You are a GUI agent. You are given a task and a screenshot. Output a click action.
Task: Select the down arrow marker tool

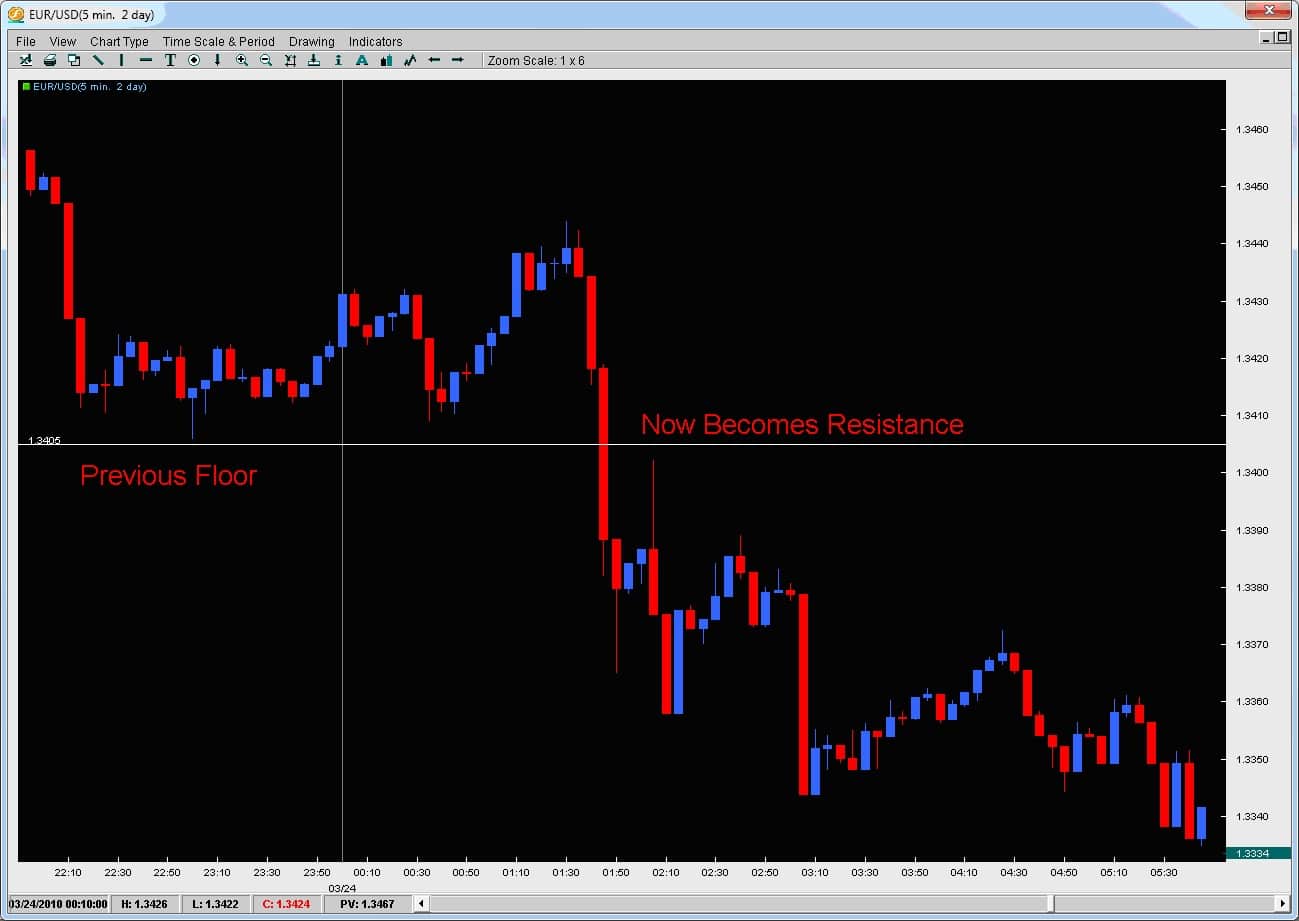tap(218, 60)
